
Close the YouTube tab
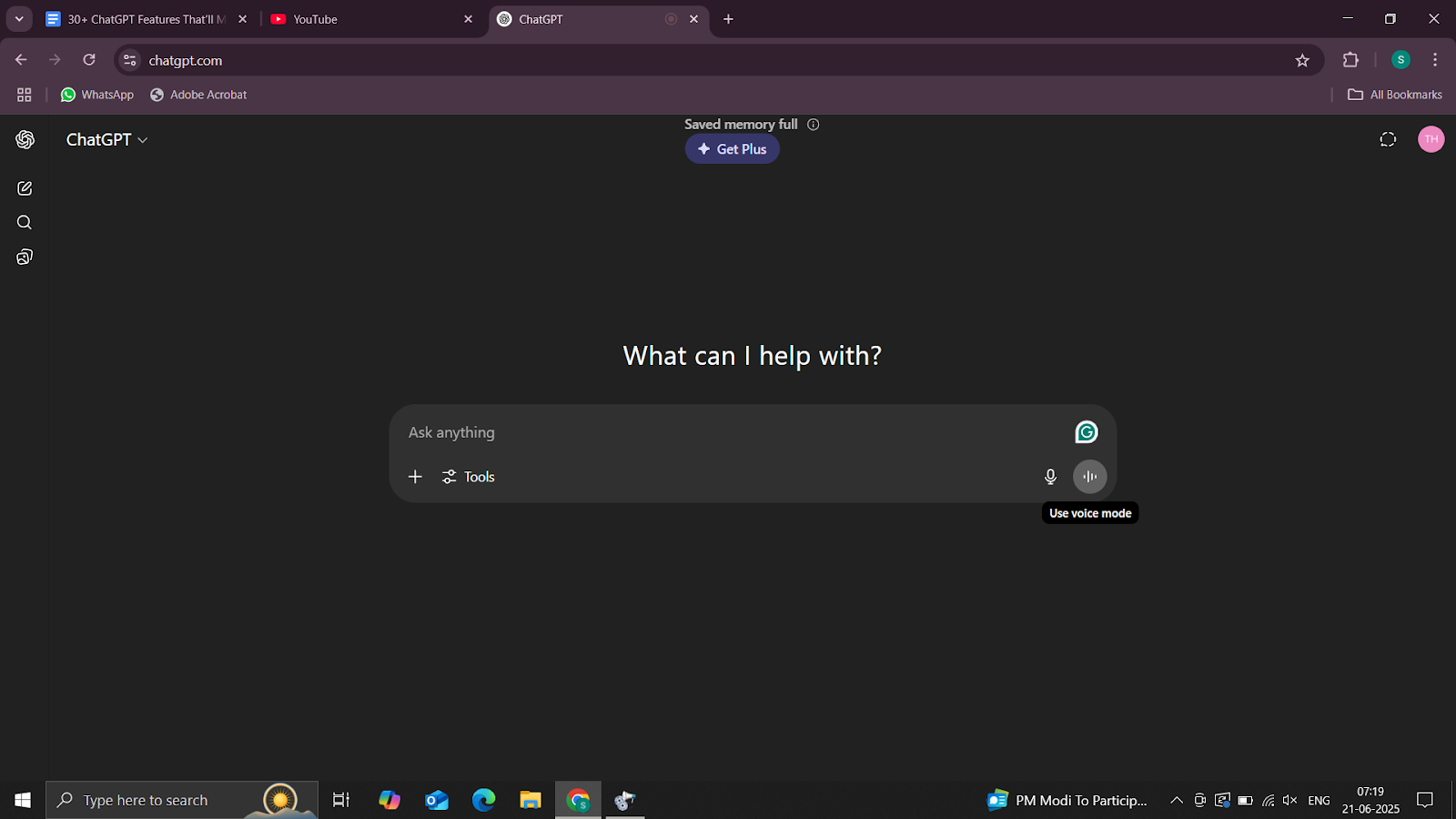[469, 19]
